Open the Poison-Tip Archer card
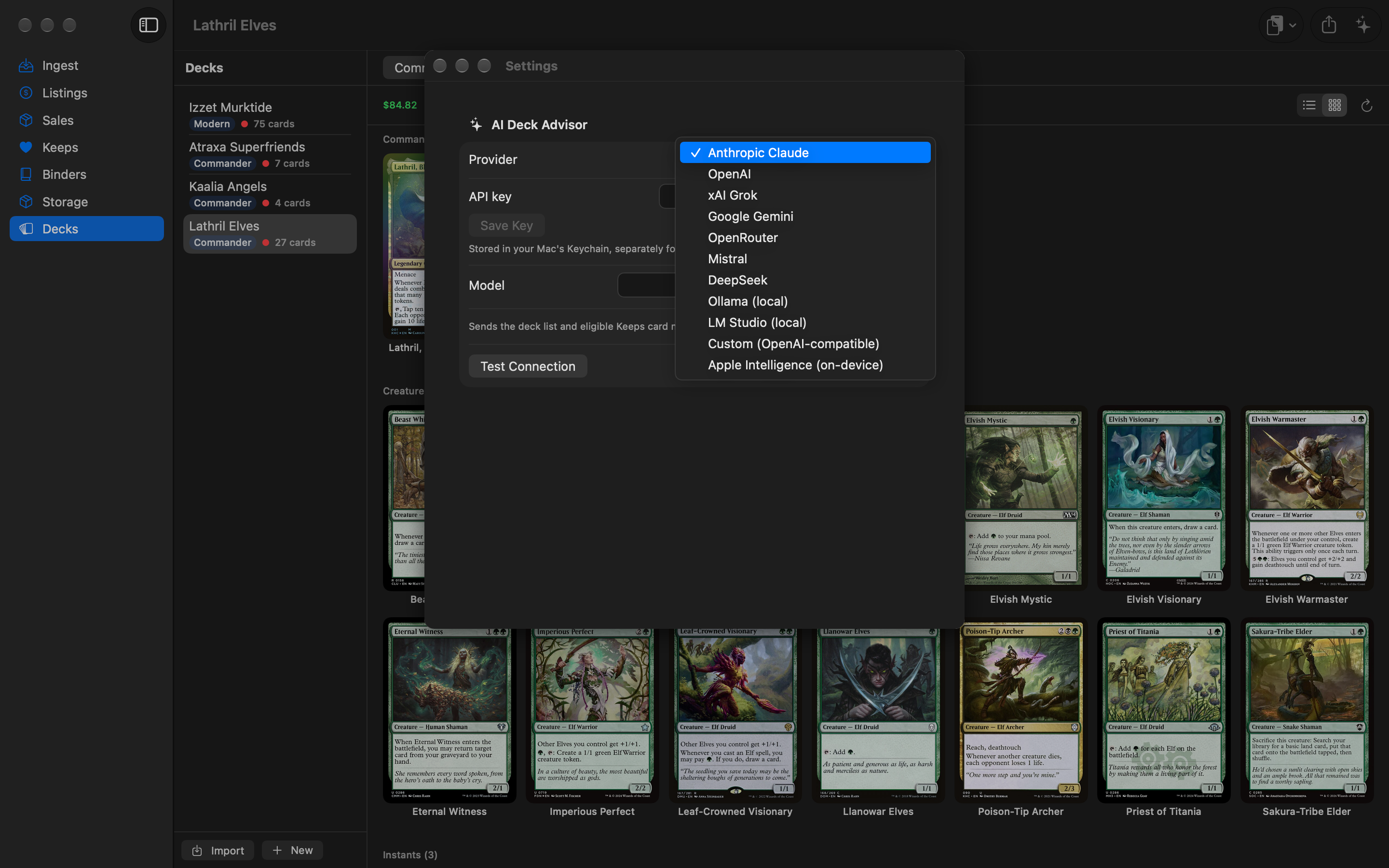The image size is (1389, 868). tap(1021, 711)
